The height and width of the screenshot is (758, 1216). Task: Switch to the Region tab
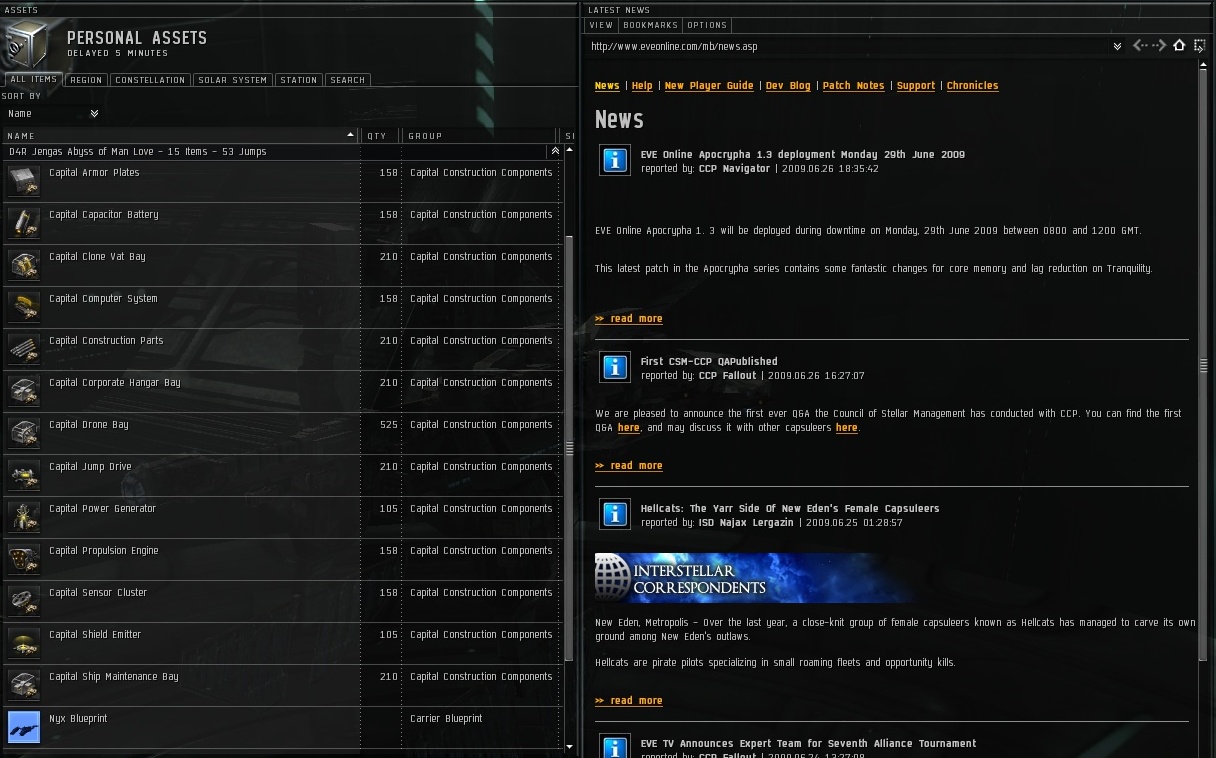coord(86,80)
